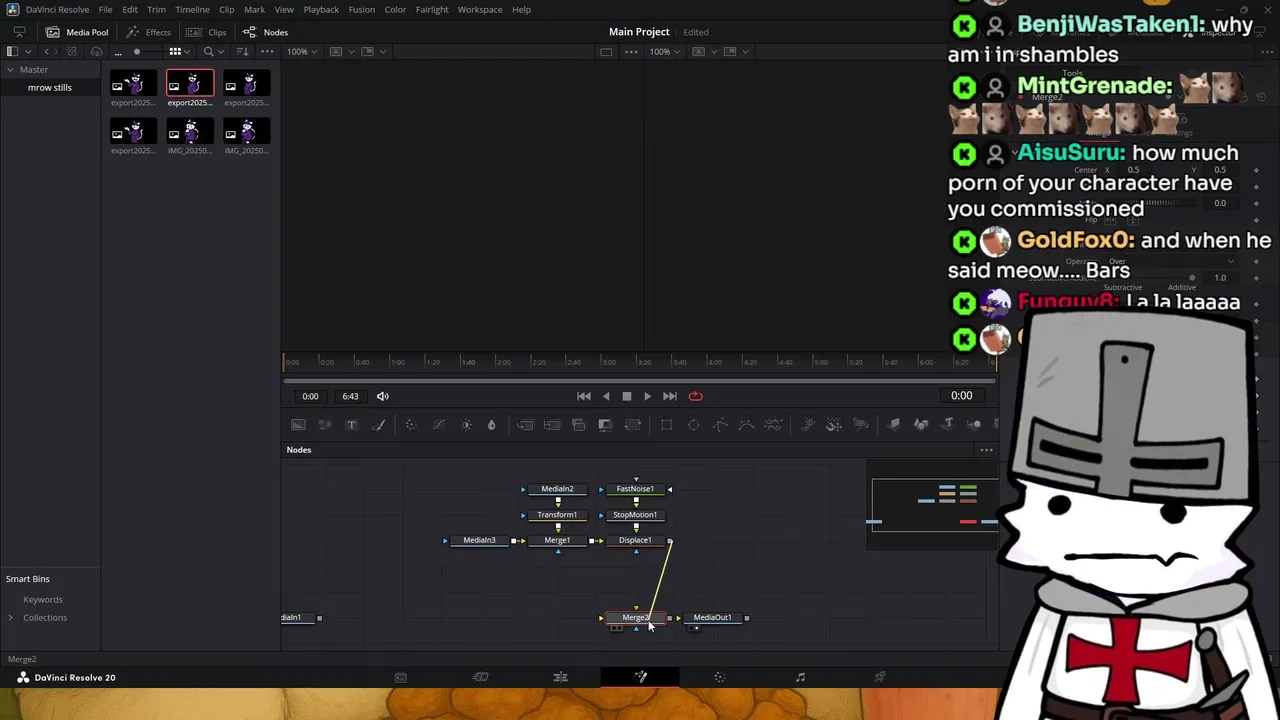Expand the Collections smart bin
The image size is (1280, 720).
(10, 617)
